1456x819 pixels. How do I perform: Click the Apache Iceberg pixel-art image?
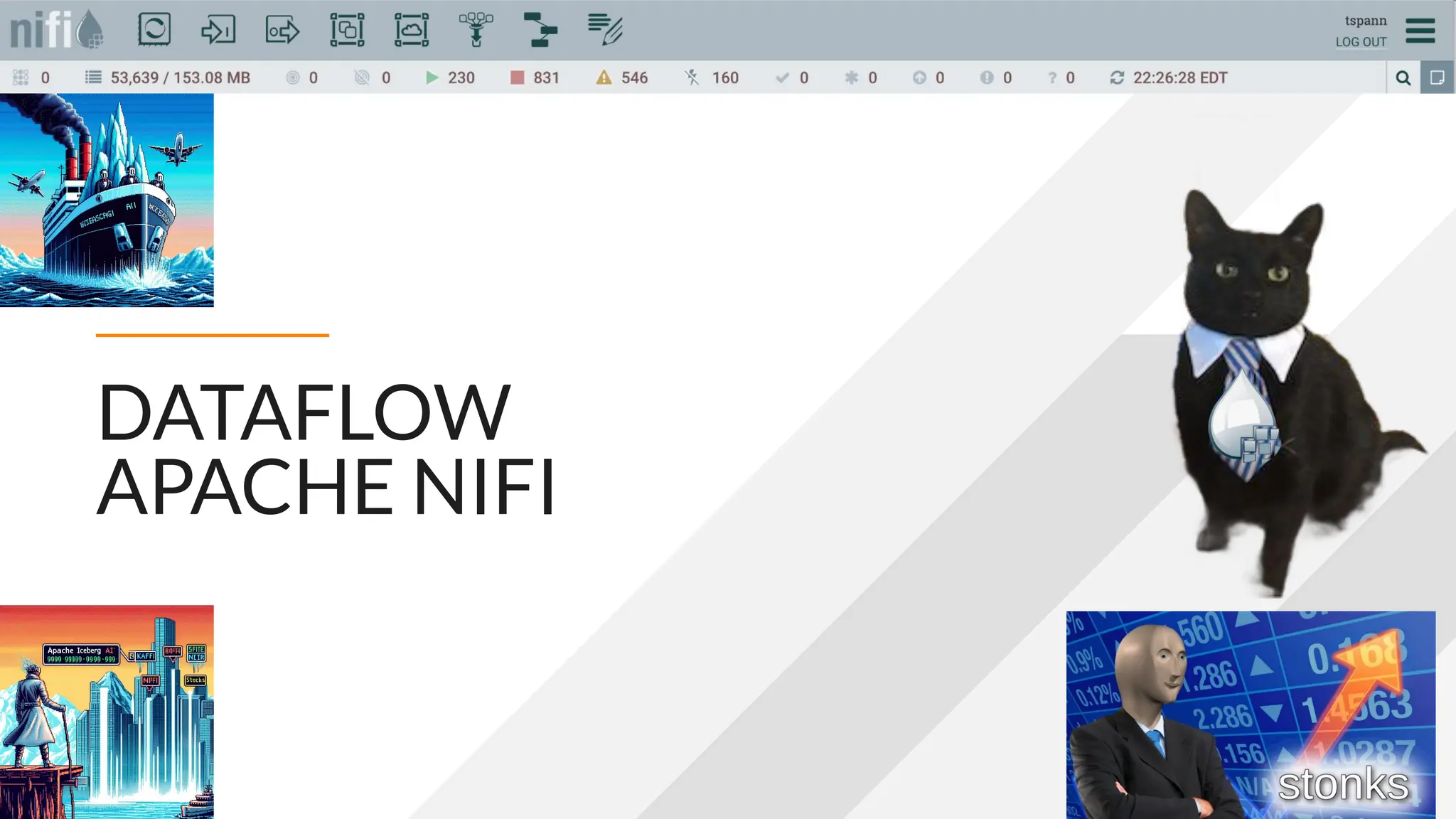click(107, 712)
